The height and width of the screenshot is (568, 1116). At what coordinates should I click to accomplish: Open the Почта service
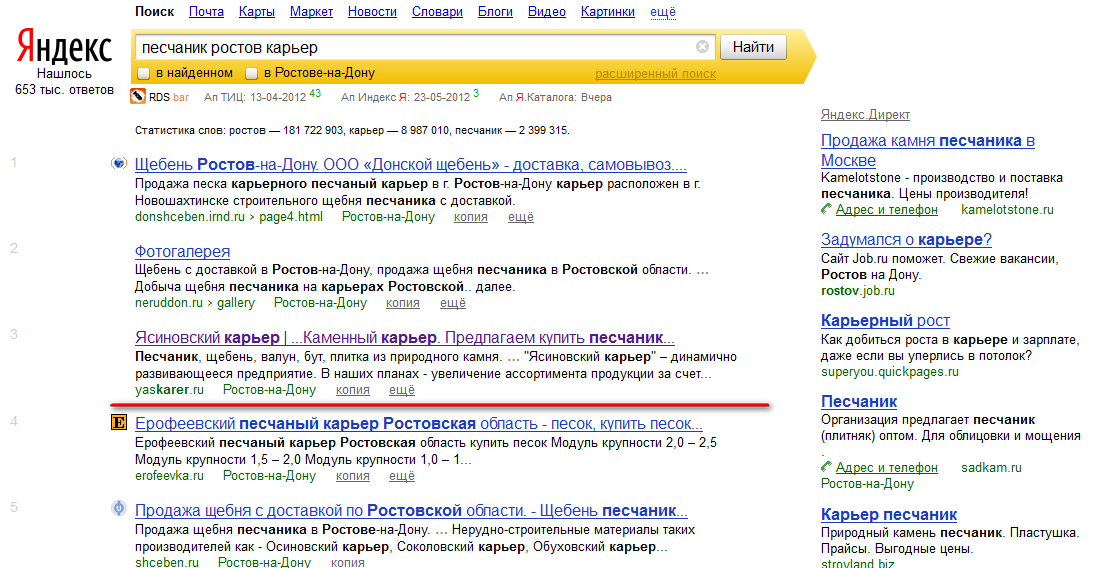pos(206,12)
